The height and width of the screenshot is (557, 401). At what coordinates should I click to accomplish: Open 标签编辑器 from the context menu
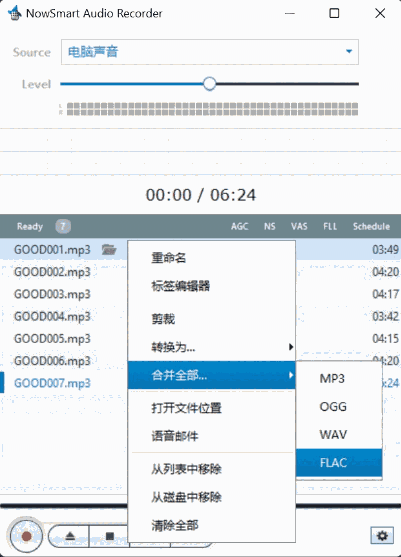click(x=212, y=286)
